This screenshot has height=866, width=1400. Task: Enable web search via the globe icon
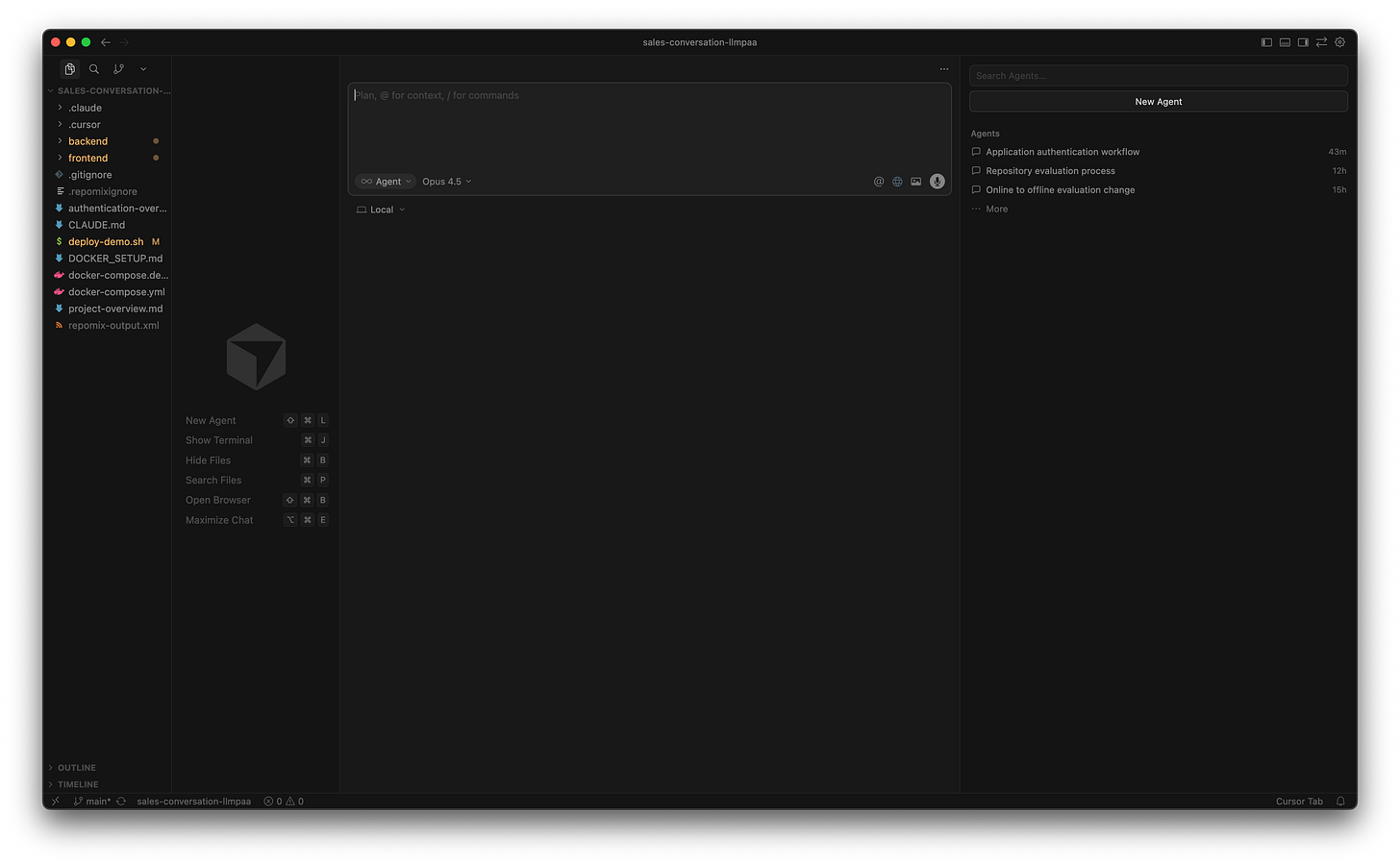(897, 181)
